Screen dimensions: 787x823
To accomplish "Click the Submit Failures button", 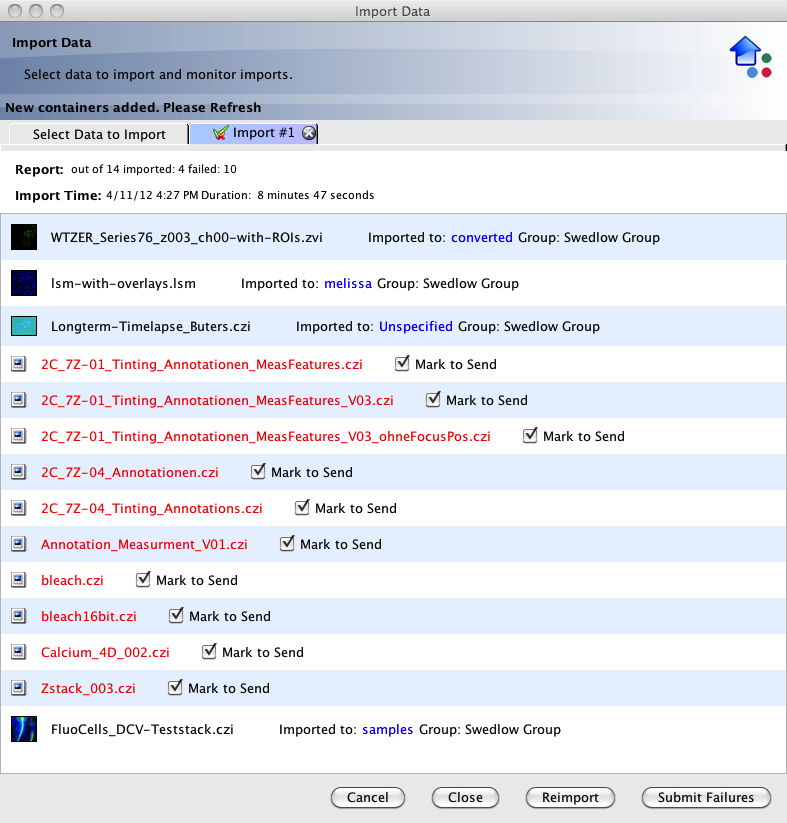I will click(706, 797).
